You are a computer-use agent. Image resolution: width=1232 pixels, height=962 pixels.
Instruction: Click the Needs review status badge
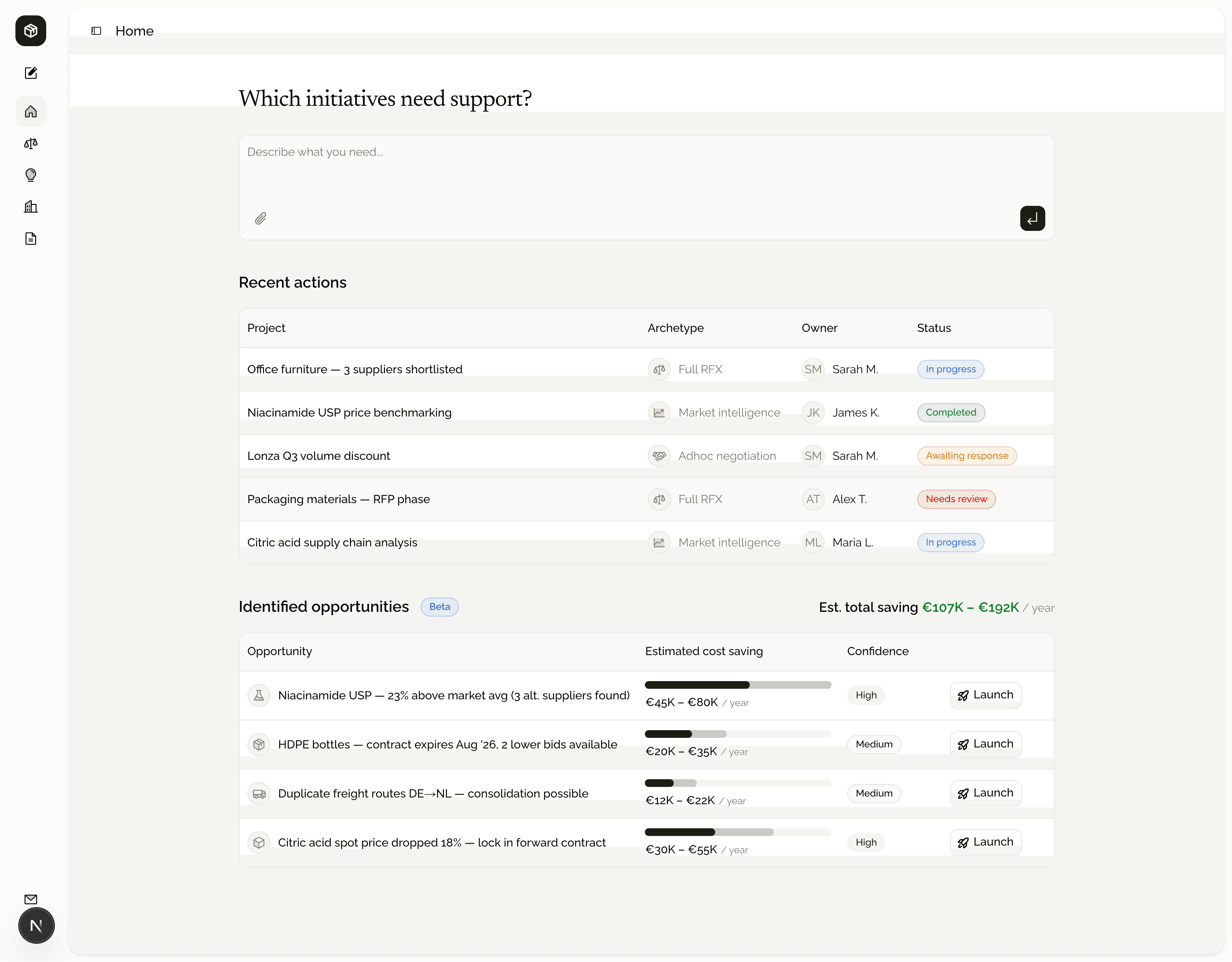pos(956,499)
